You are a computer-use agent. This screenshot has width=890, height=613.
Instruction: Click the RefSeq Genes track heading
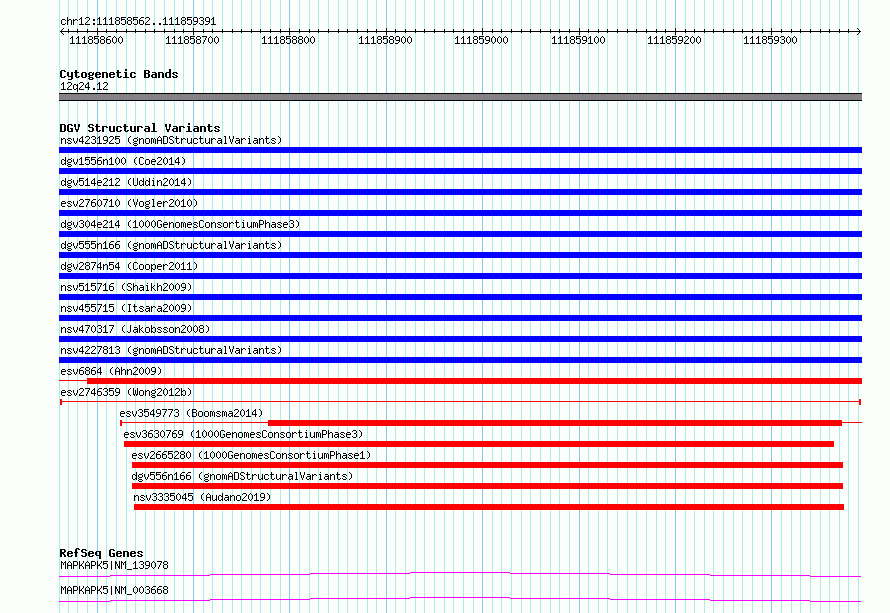click(101, 553)
